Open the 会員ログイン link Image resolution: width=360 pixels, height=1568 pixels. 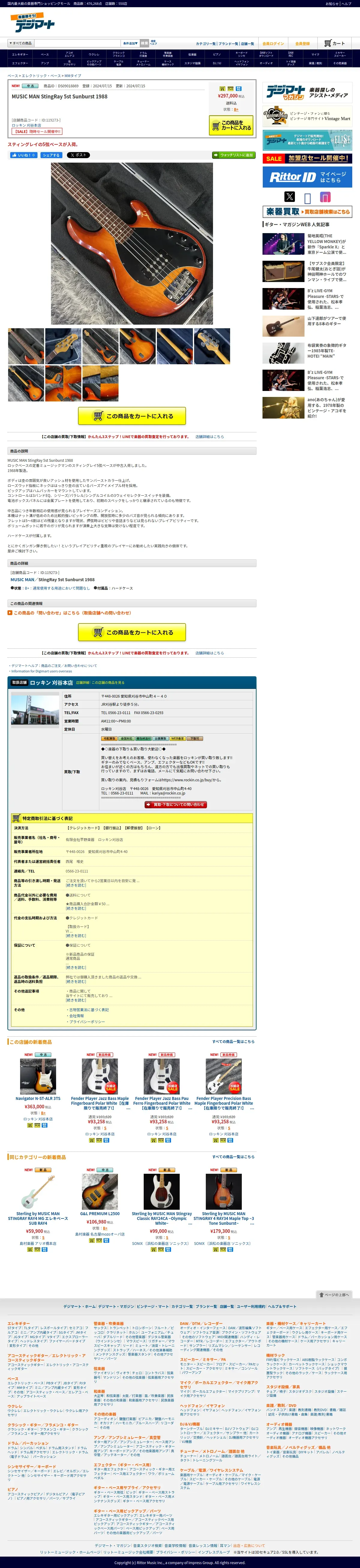point(273,43)
